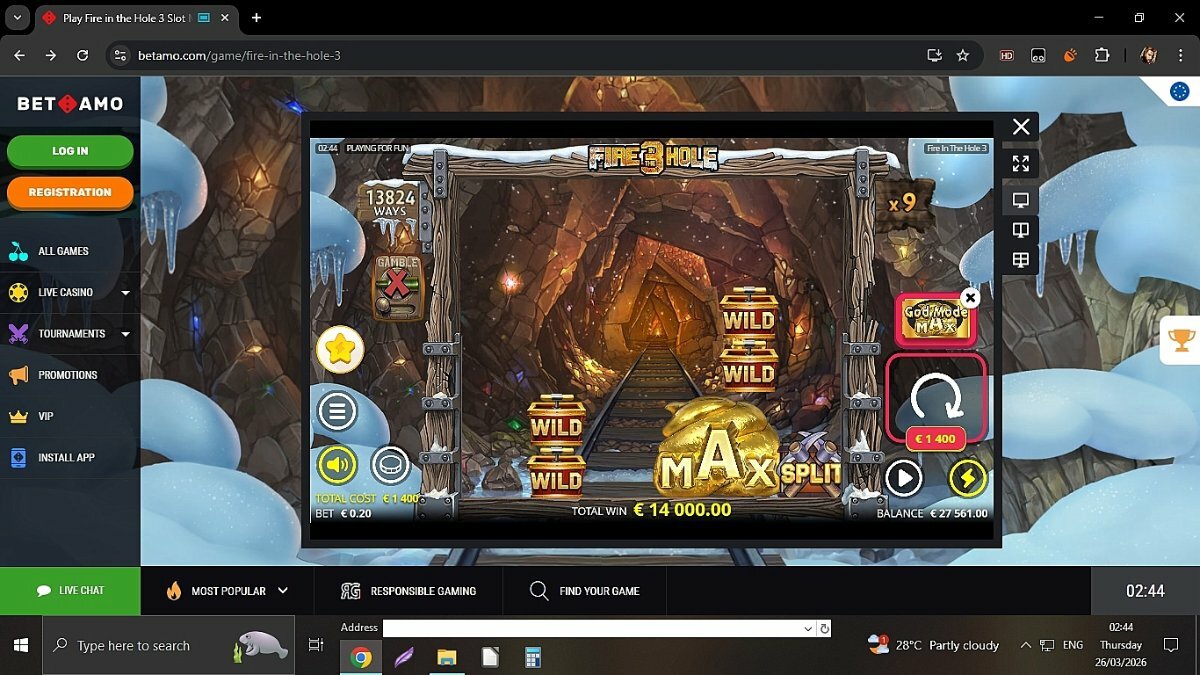This screenshot has height=675, width=1200.
Task: Open the VIP section
Action: point(46,416)
